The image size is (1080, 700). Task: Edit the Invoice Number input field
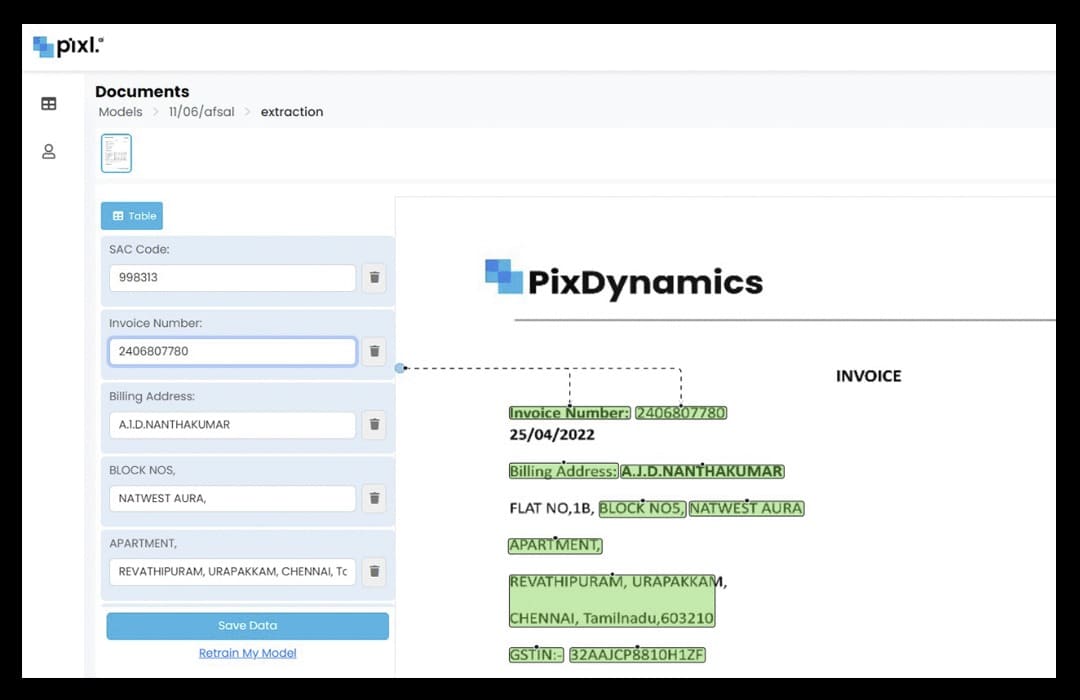click(x=233, y=351)
